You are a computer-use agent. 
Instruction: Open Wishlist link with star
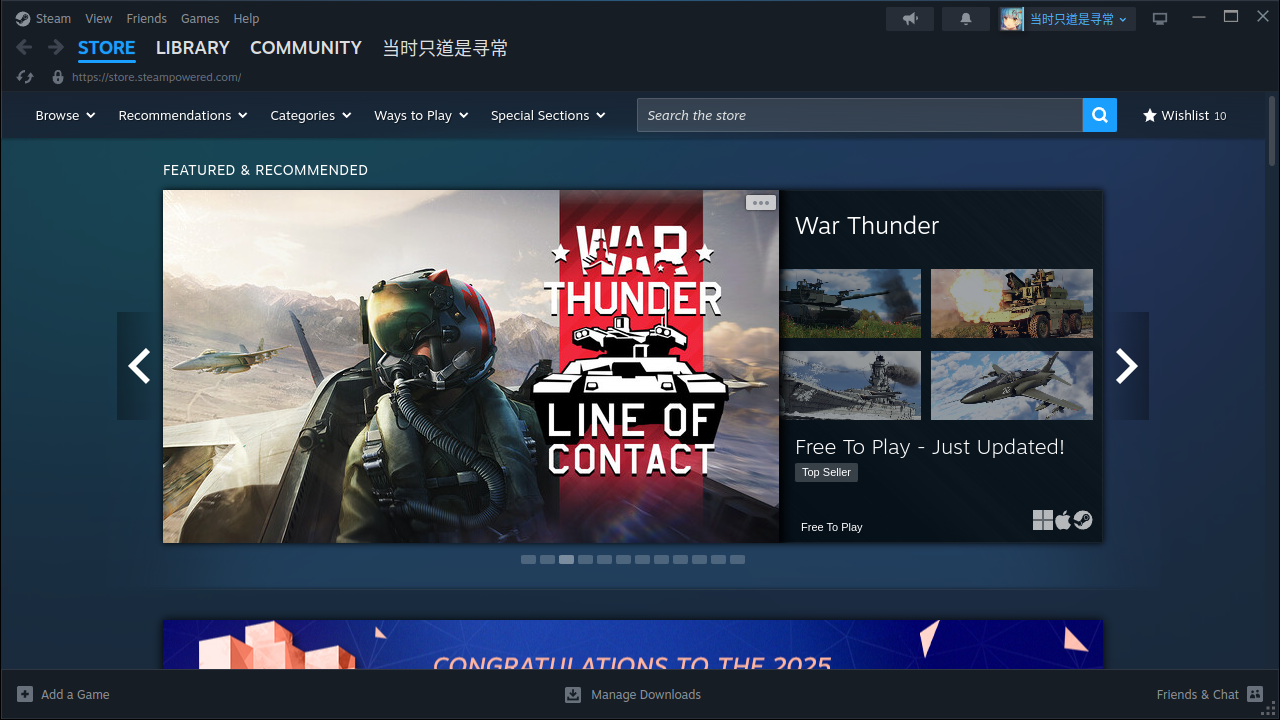1184,115
